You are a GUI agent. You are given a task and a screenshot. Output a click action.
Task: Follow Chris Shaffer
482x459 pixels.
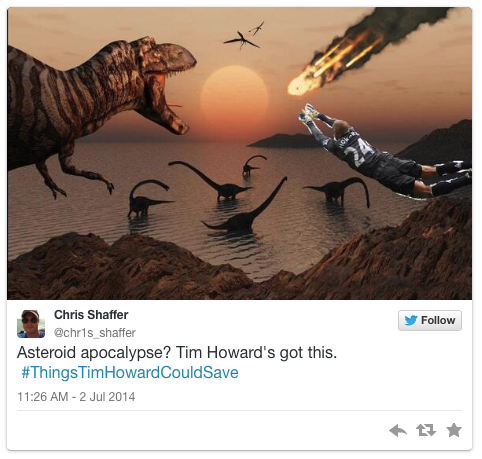click(430, 320)
